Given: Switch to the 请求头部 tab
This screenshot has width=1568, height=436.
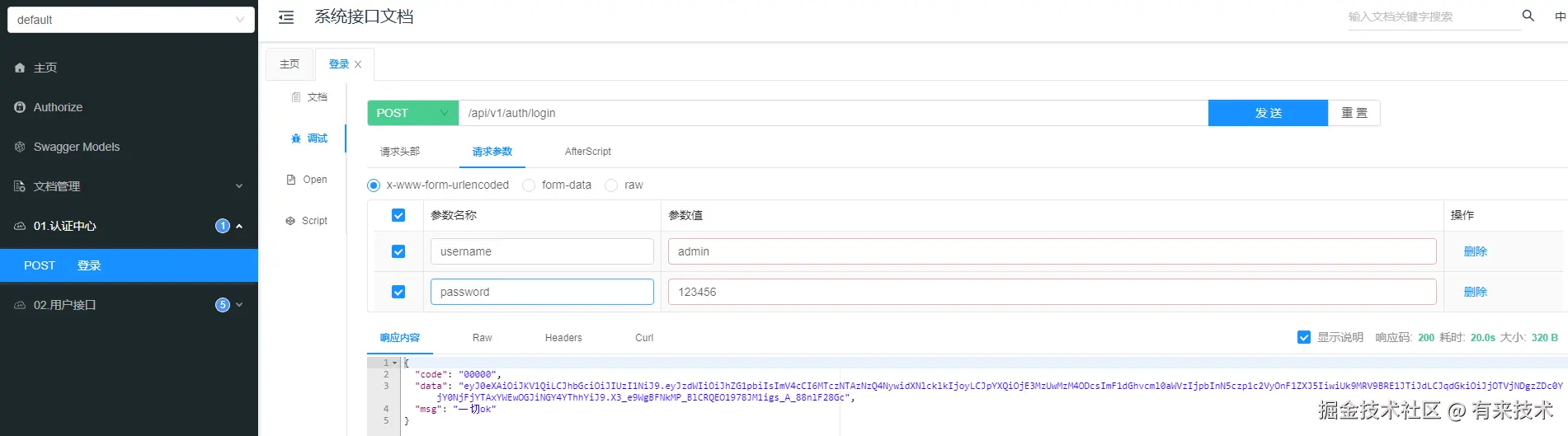Looking at the screenshot, I should pyautogui.click(x=400, y=152).
